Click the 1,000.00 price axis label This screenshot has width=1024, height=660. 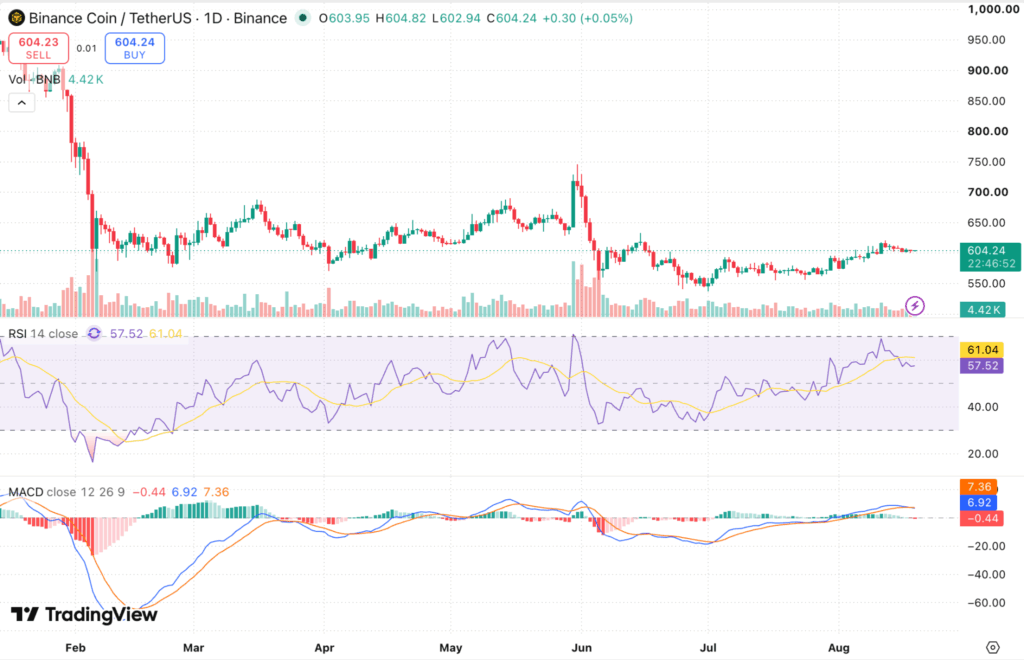click(x=993, y=9)
